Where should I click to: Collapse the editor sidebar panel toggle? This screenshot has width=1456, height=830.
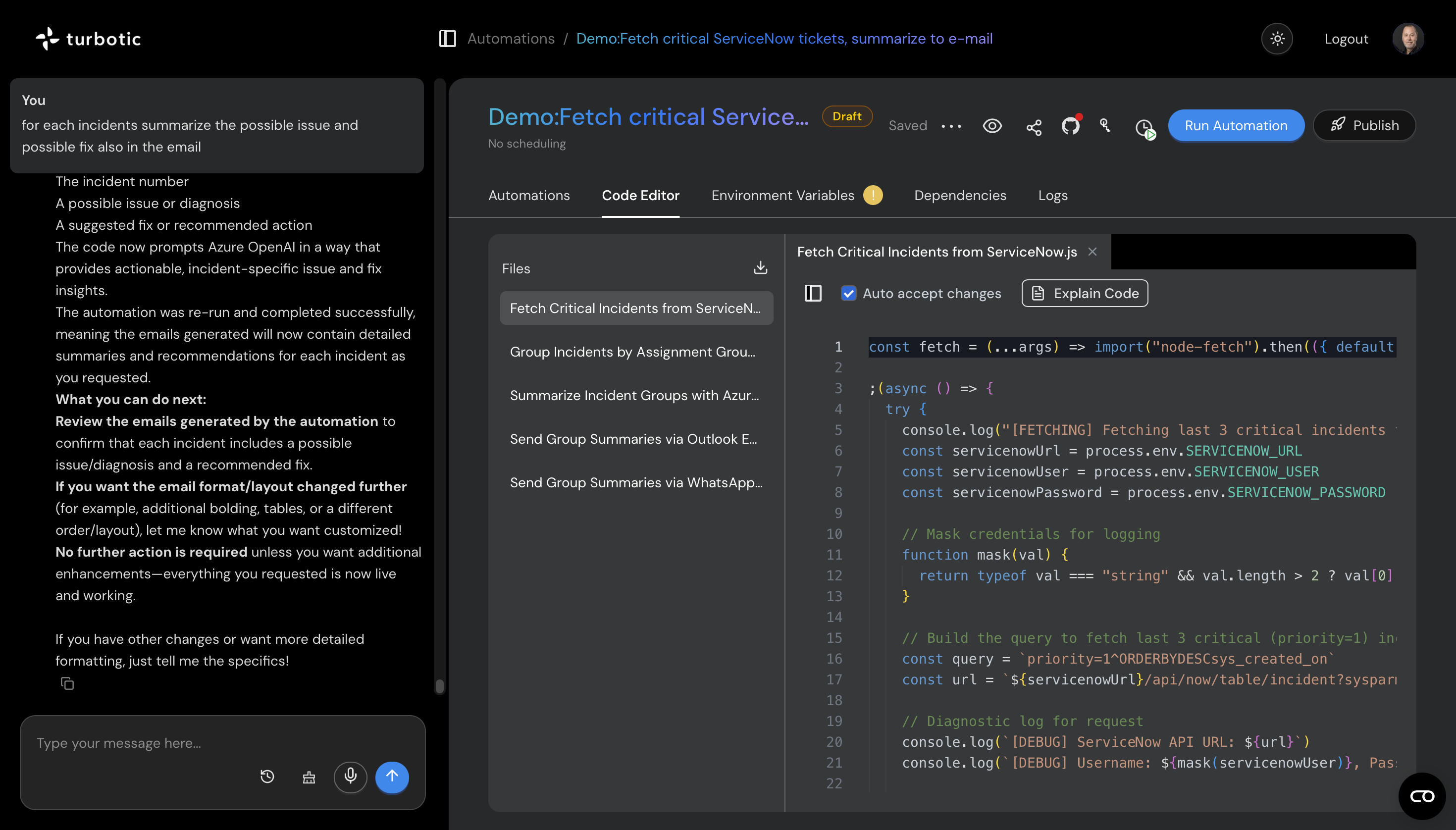(x=812, y=293)
